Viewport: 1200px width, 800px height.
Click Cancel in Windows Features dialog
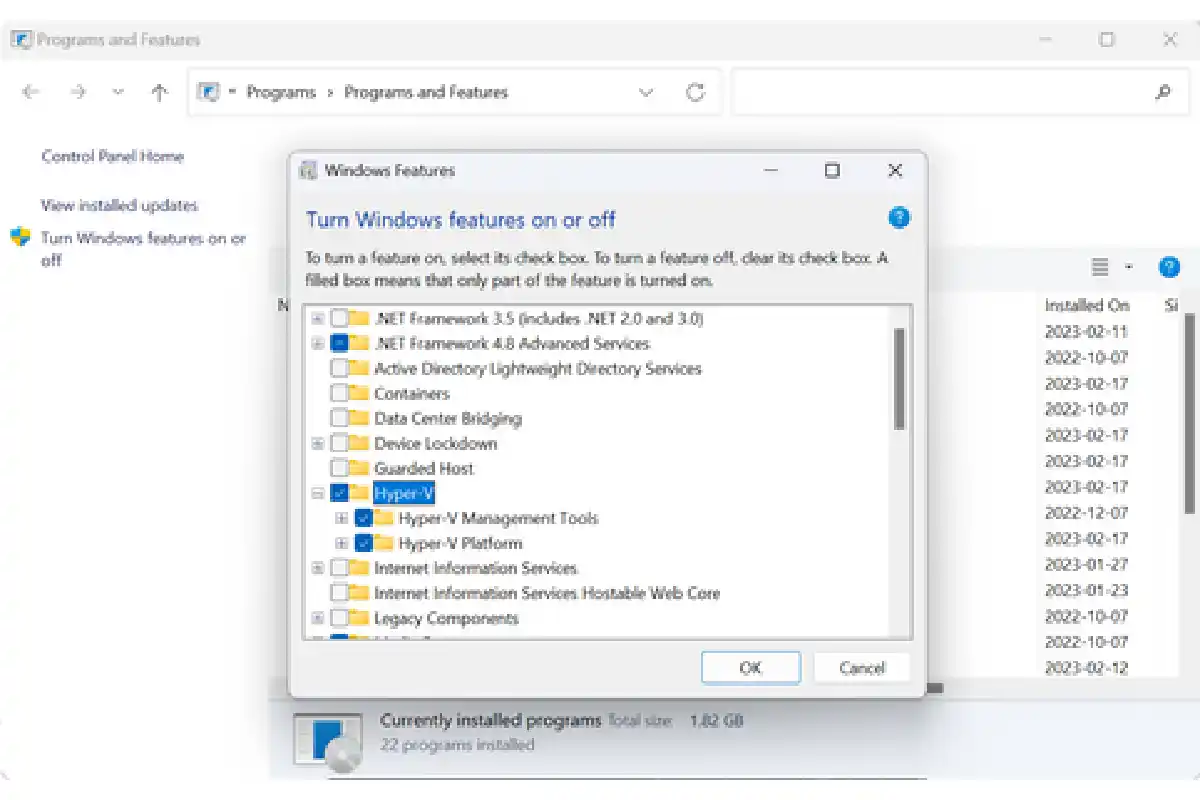tap(862, 667)
